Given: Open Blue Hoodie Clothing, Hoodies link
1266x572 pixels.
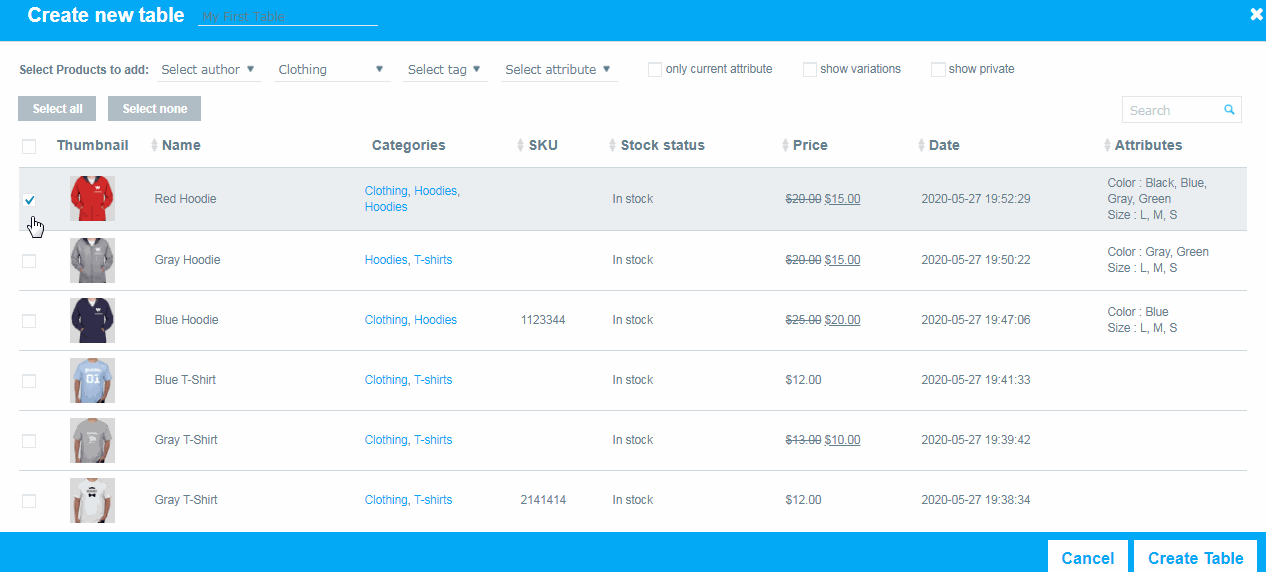Looking at the screenshot, I should pos(411,320).
